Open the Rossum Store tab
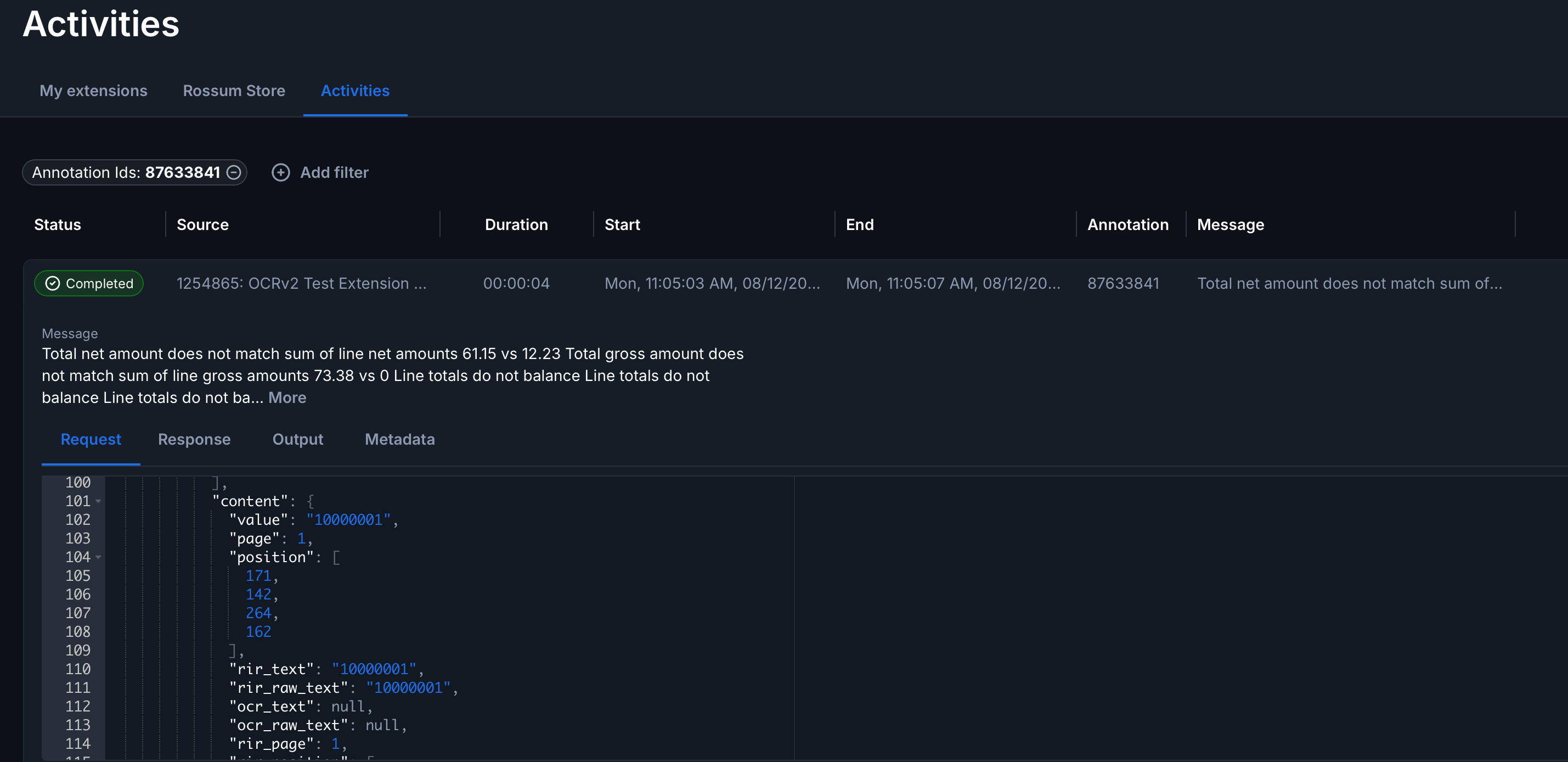Screen dimensions: 1568x762 pyautogui.click(x=234, y=91)
